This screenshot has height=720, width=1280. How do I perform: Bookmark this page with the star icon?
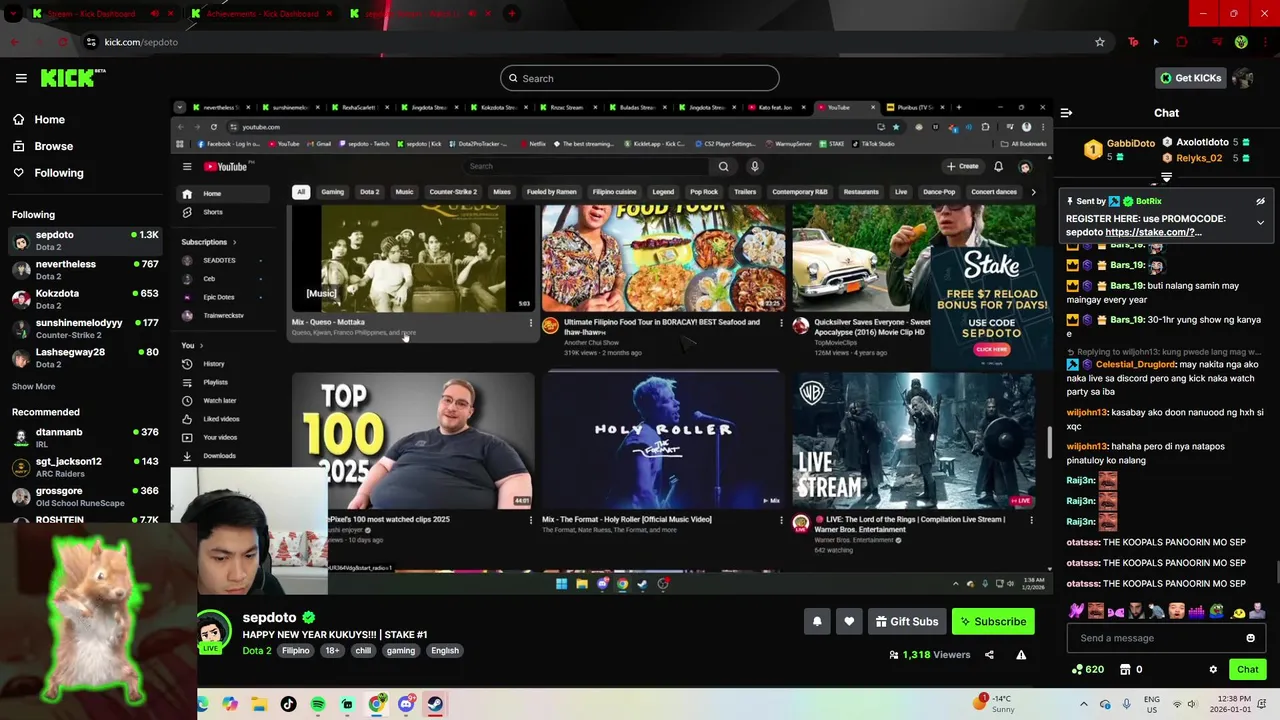tap(1100, 42)
